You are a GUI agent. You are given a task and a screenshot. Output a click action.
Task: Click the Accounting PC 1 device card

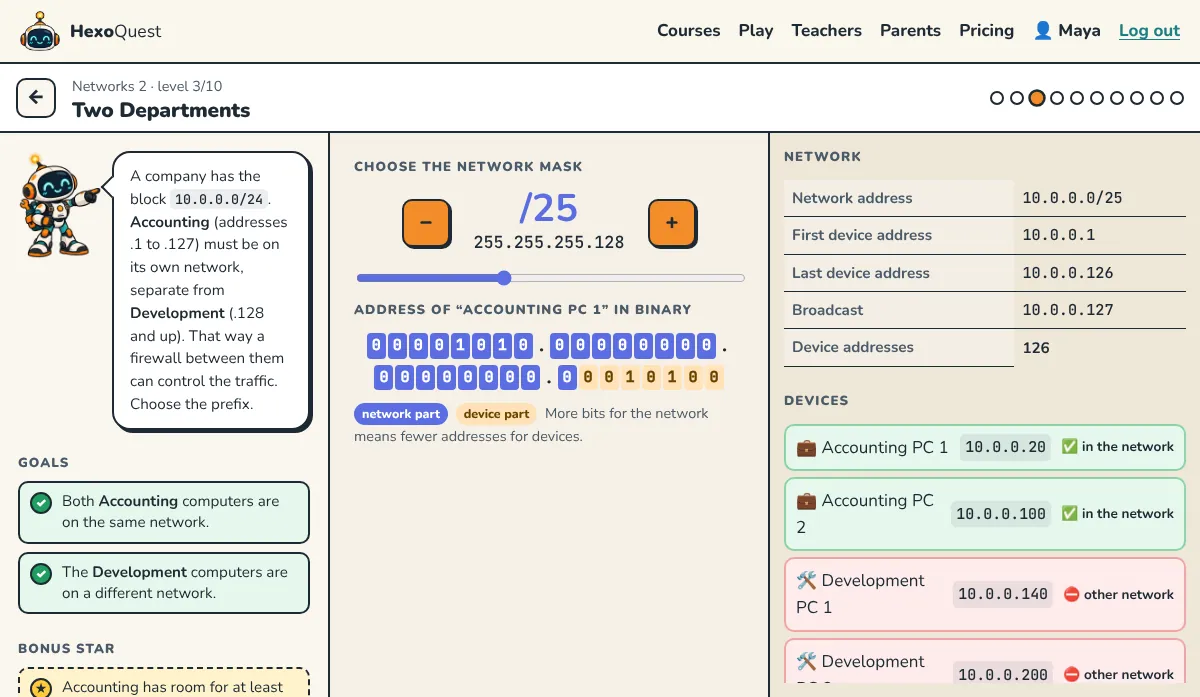[985, 448]
